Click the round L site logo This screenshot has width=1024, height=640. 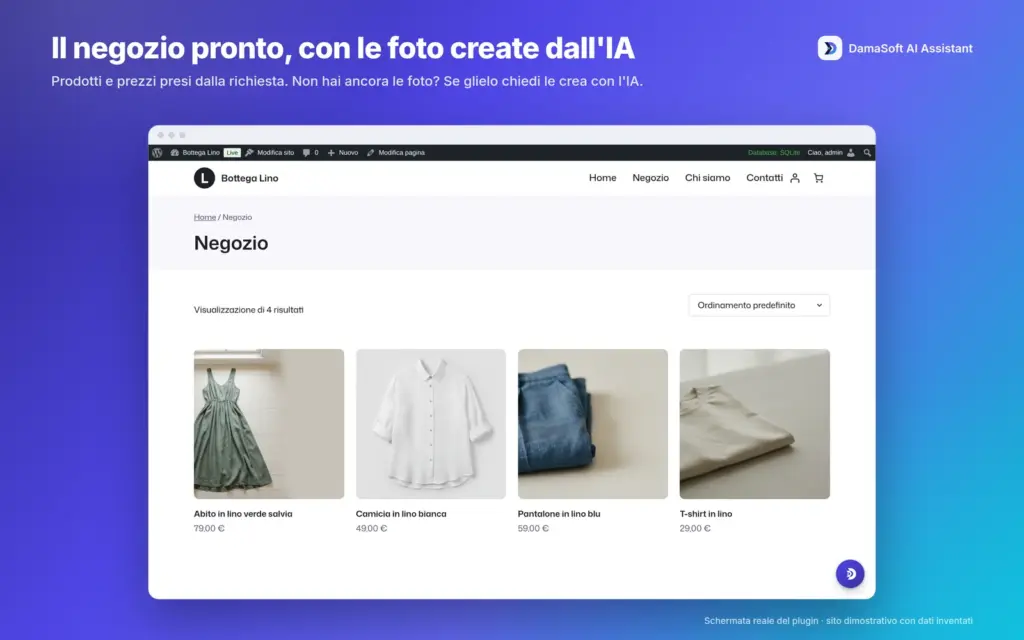click(204, 178)
